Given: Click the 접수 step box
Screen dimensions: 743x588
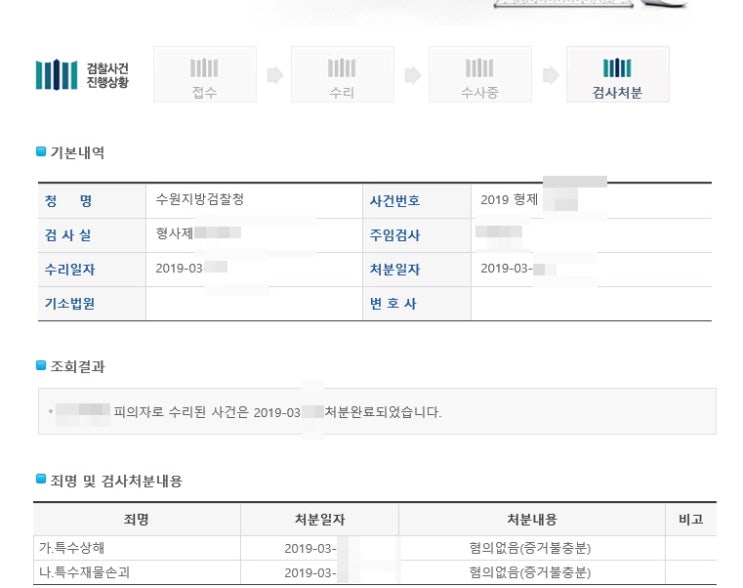Looking at the screenshot, I should pos(205,74).
